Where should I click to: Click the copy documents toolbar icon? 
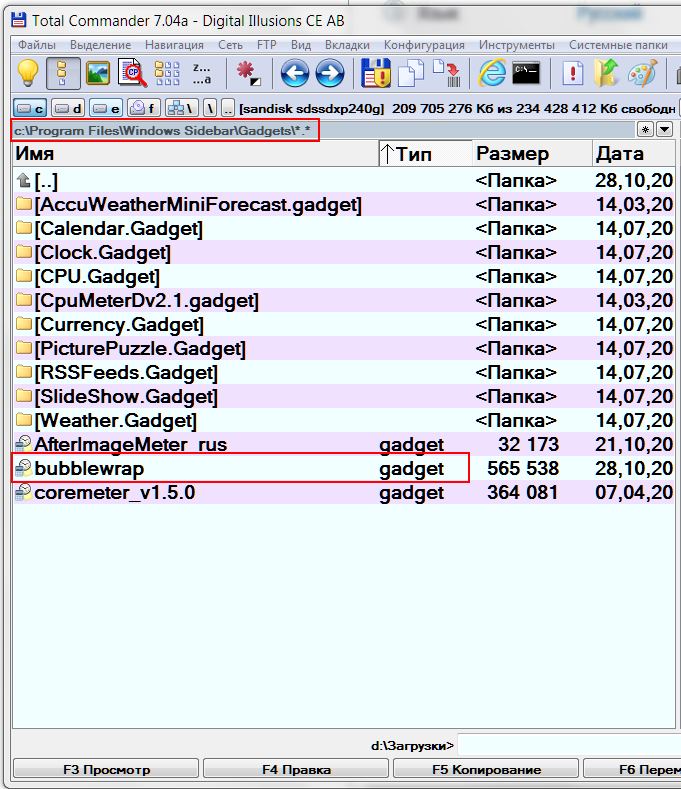[x=411, y=73]
